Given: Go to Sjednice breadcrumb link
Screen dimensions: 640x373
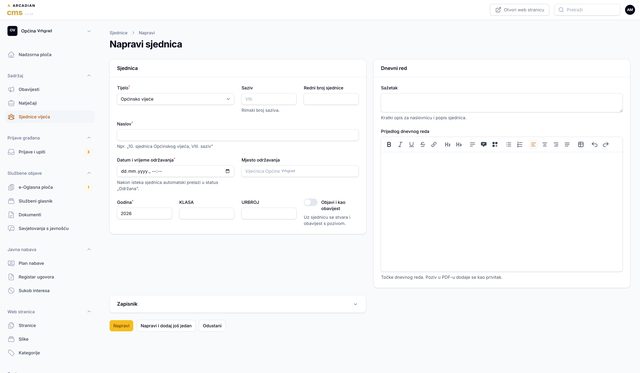Looking at the screenshot, I should tap(118, 33).
